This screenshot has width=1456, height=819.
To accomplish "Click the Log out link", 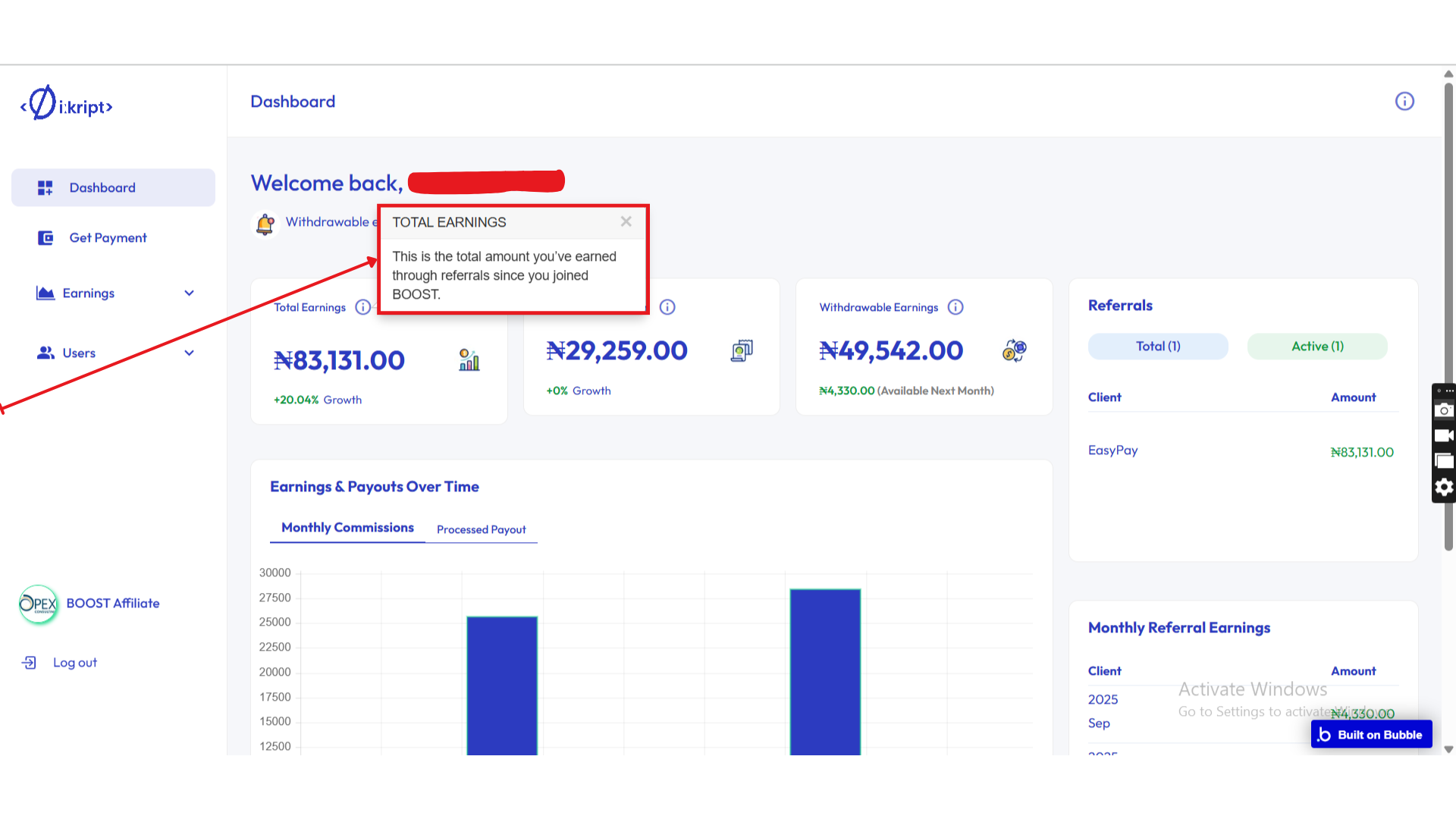I will 74,663.
